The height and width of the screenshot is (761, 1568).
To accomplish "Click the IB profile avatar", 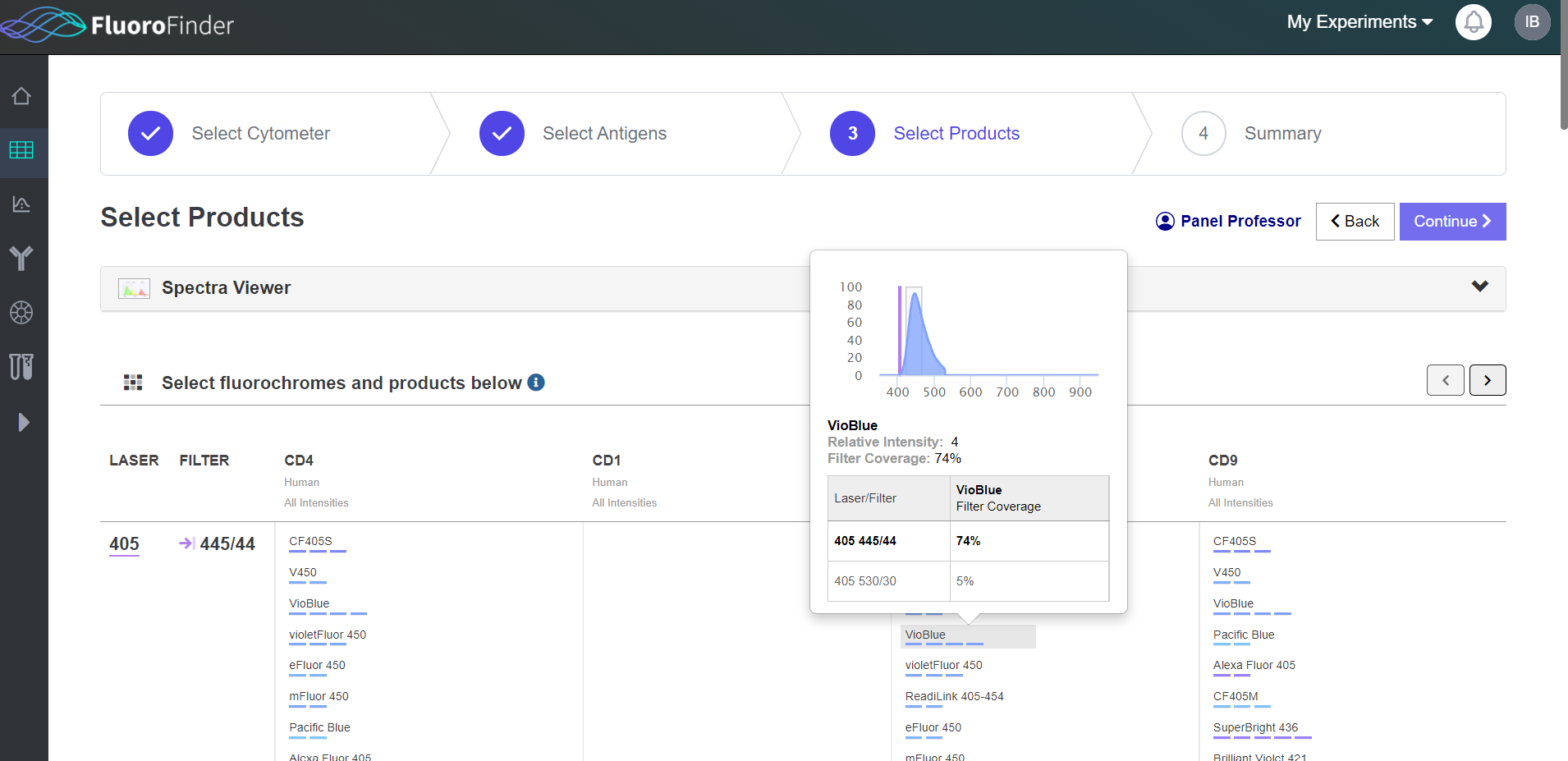I will pos(1531,22).
